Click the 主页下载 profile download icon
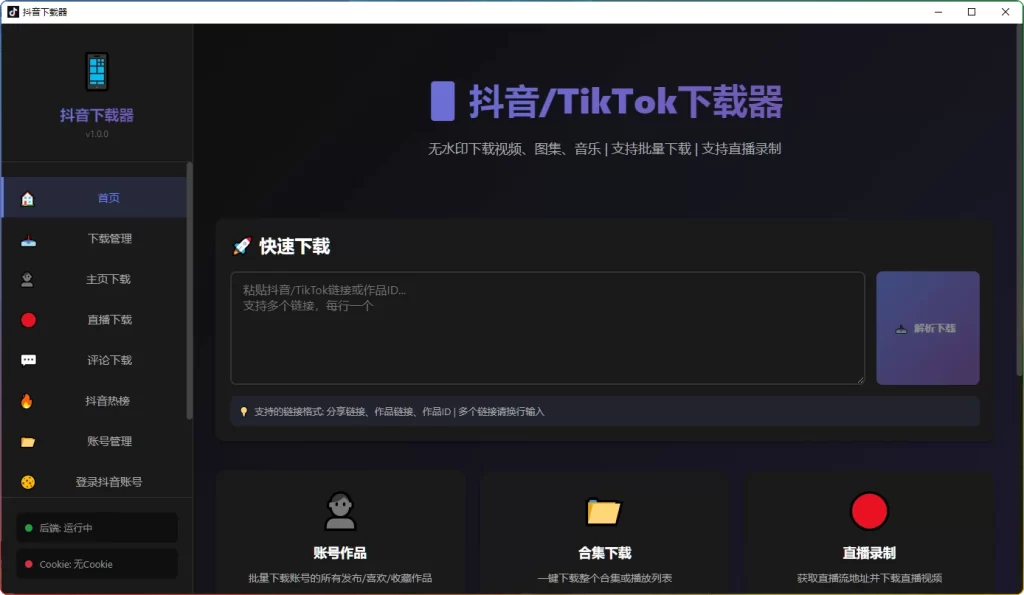Image resolution: width=1024 pixels, height=595 pixels. pos(28,279)
